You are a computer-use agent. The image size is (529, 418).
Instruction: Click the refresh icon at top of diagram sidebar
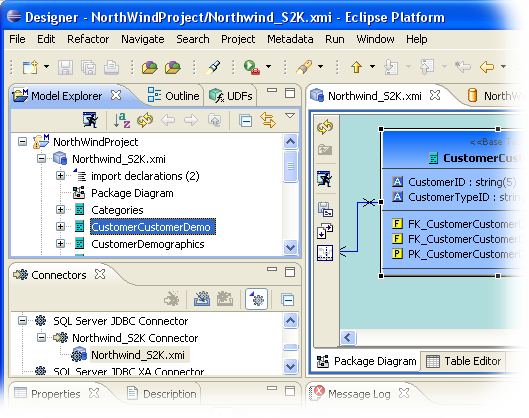(325, 128)
